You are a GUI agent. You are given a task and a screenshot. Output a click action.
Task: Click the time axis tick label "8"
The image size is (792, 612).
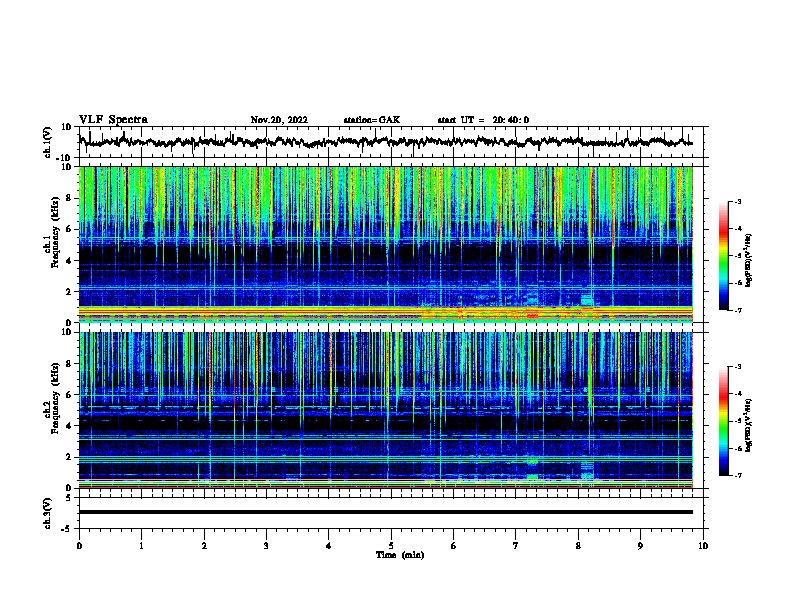click(578, 546)
